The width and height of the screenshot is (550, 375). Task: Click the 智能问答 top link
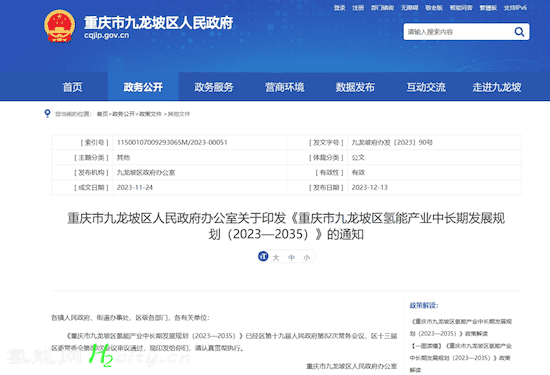click(x=461, y=8)
